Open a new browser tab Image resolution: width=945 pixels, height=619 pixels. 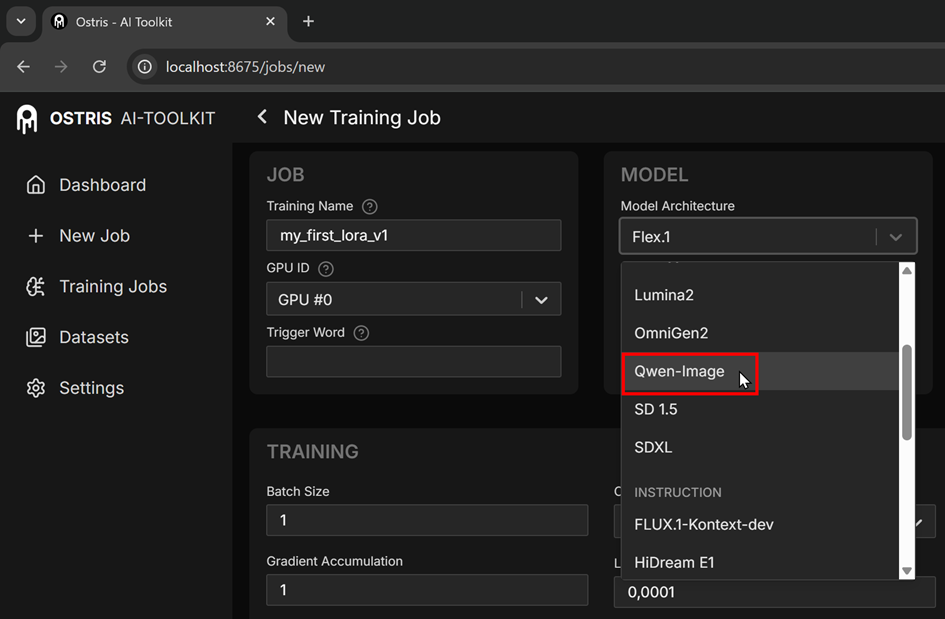click(308, 21)
